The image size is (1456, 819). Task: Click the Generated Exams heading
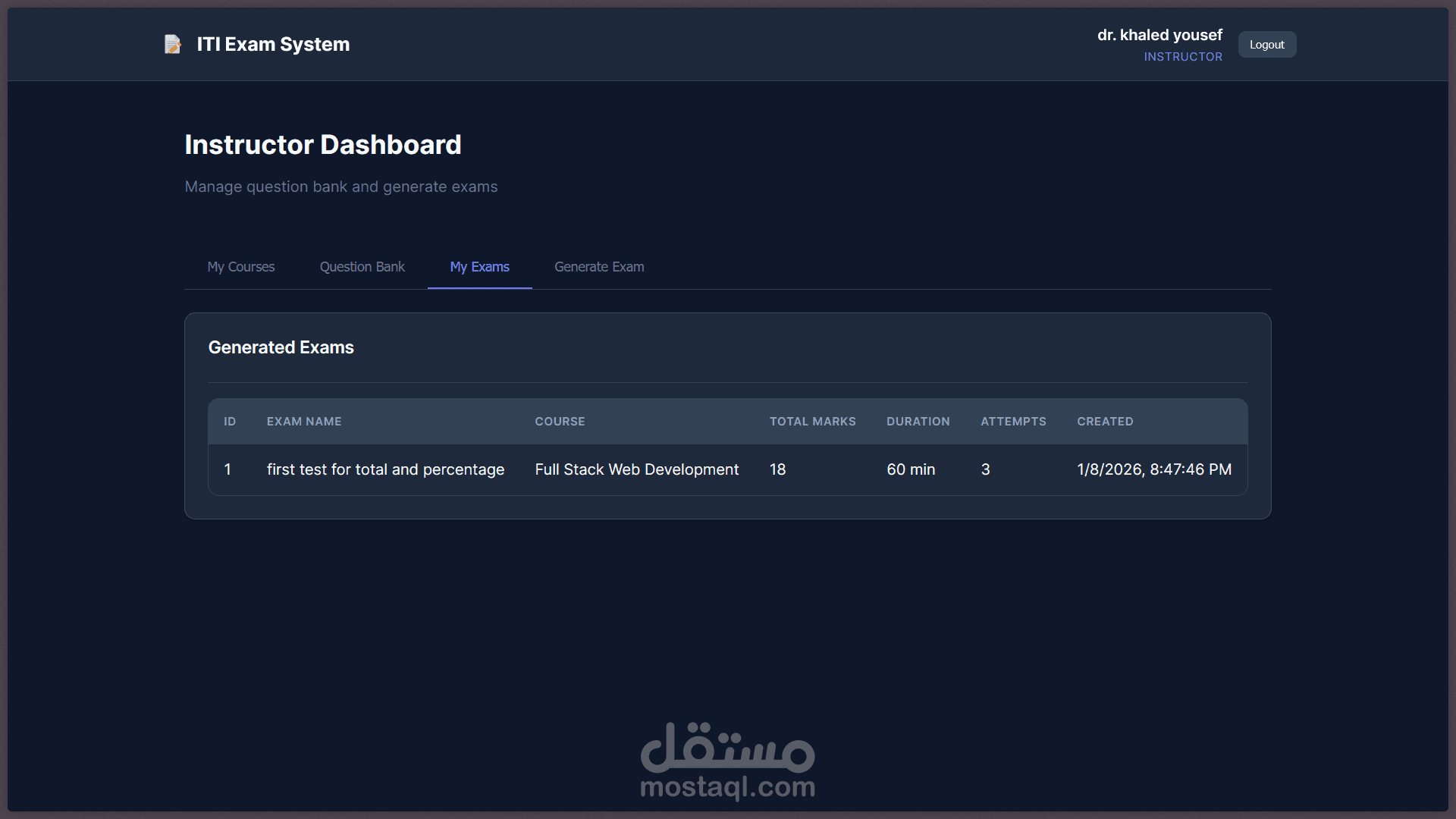(x=281, y=347)
